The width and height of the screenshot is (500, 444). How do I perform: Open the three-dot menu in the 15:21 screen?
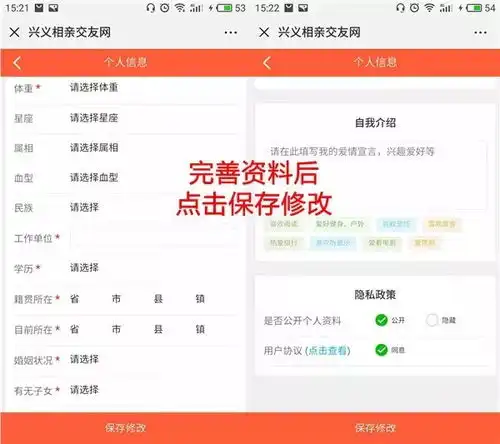click(x=231, y=33)
